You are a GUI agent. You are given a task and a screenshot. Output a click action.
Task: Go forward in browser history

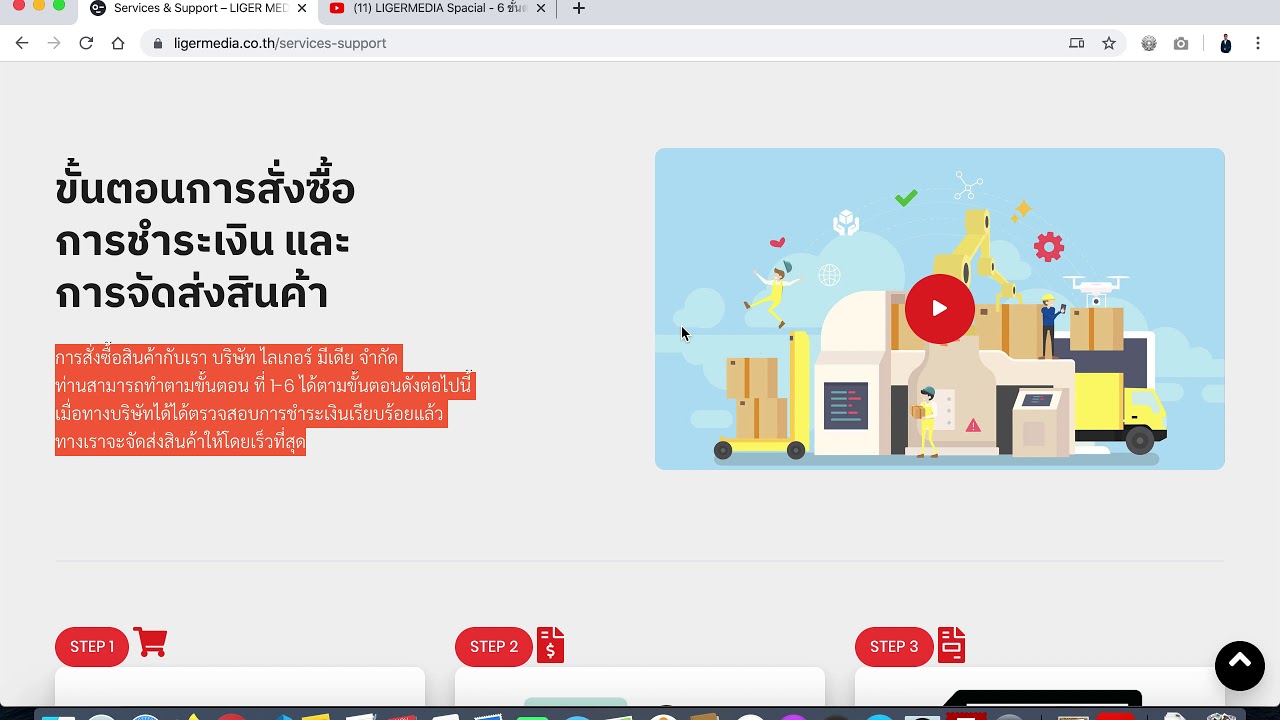[54, 43]
